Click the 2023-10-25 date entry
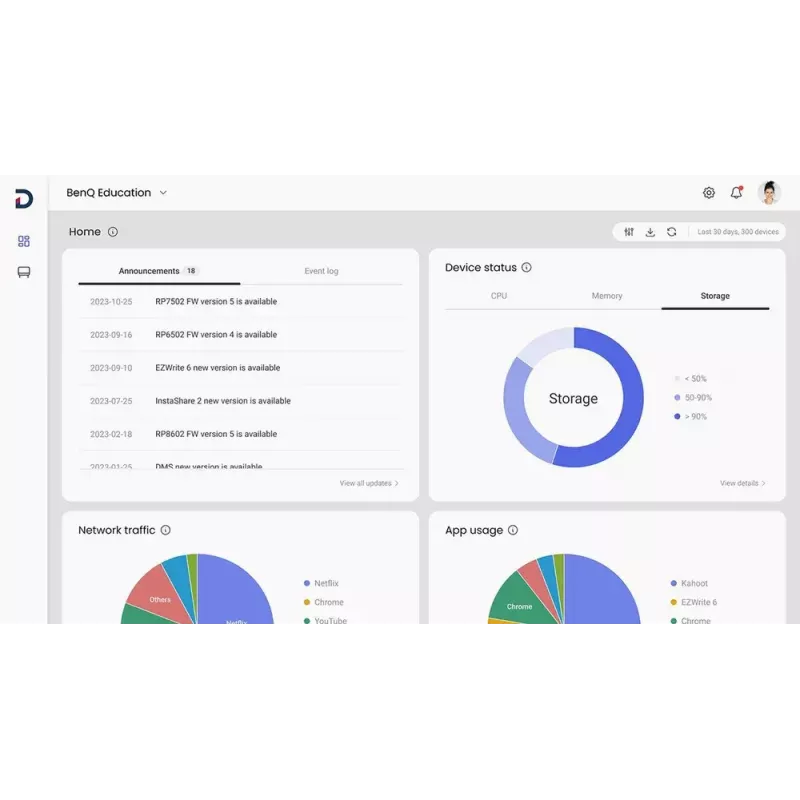Screen dimensions: 800x800 pyautogui.click(x=111, y=302)
